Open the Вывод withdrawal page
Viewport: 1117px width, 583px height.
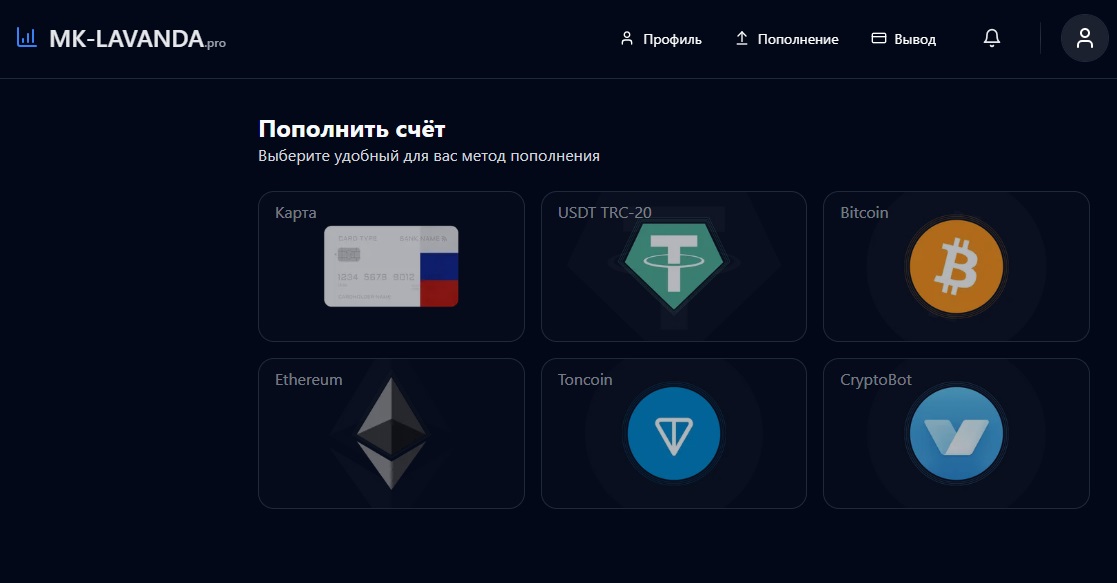(x=903, y=39)
